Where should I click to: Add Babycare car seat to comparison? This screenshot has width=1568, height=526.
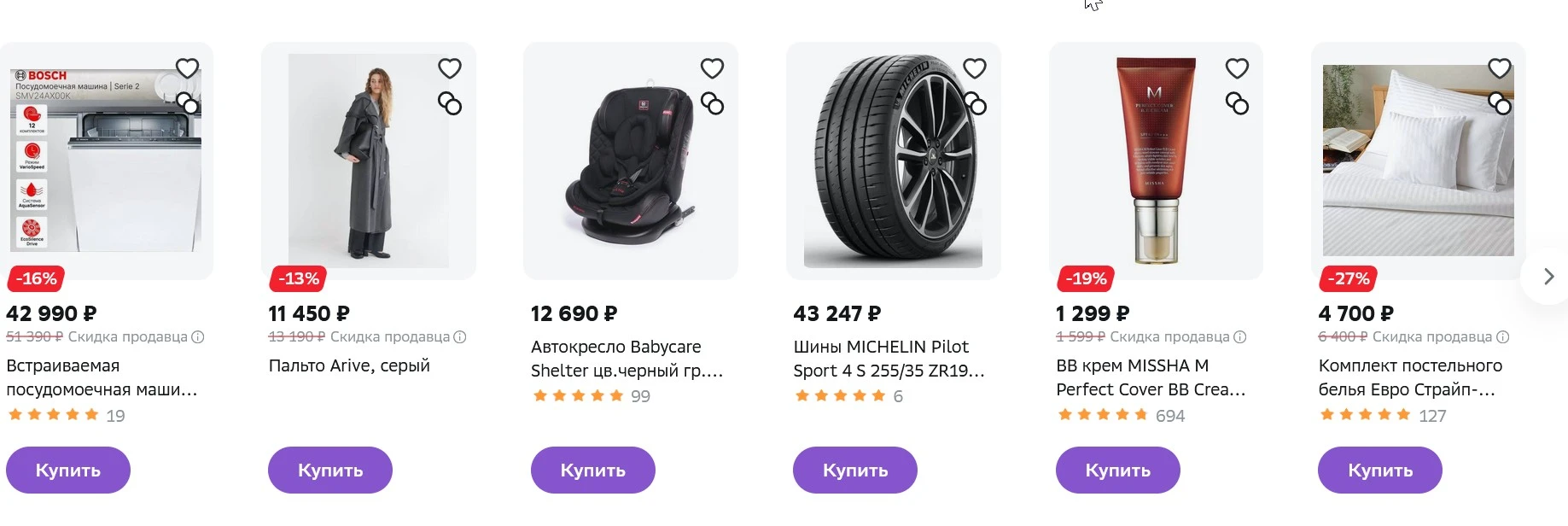[x=712, y=104]
